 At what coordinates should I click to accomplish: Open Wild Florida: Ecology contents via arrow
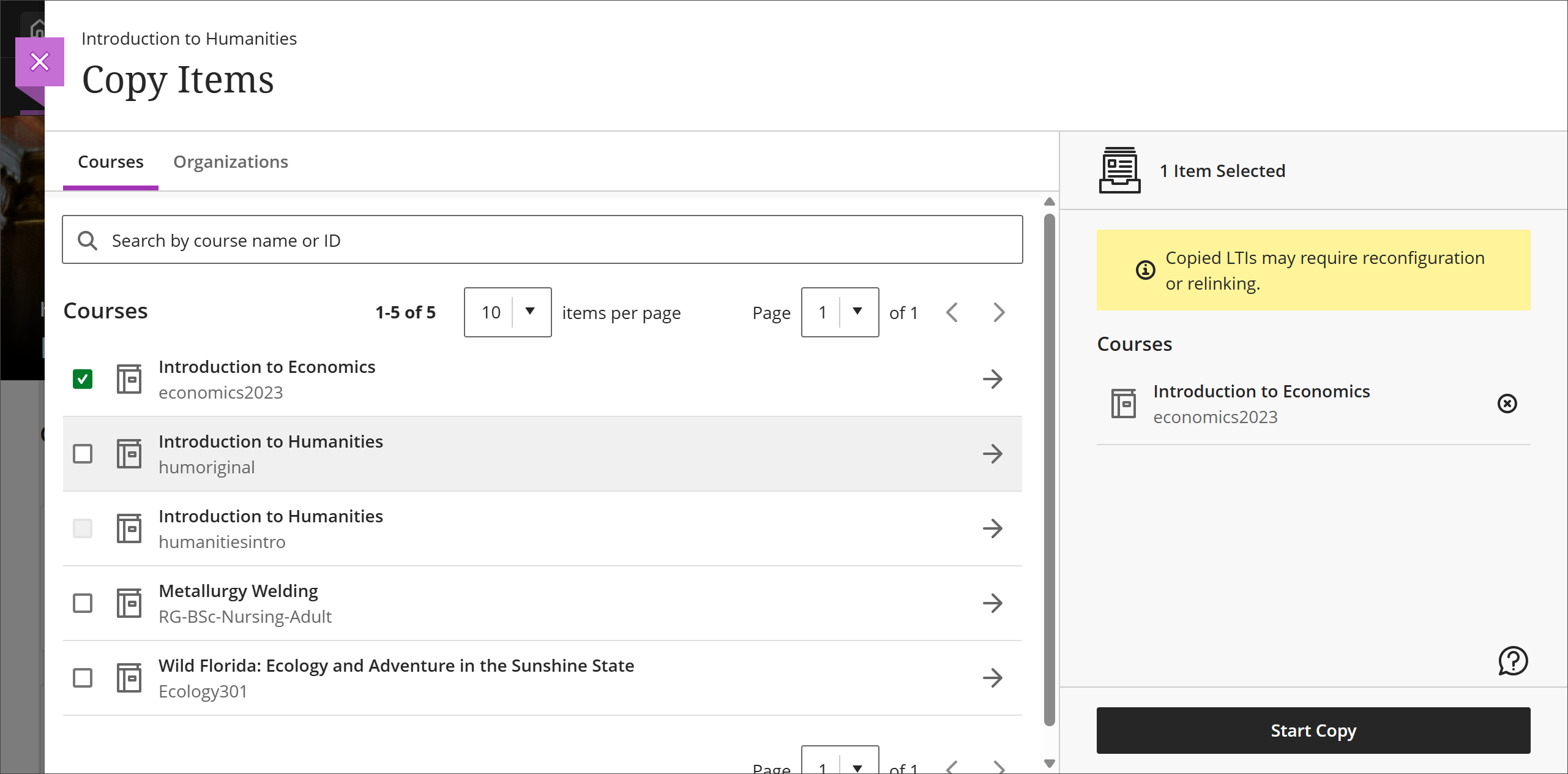(x=993, y=678)
